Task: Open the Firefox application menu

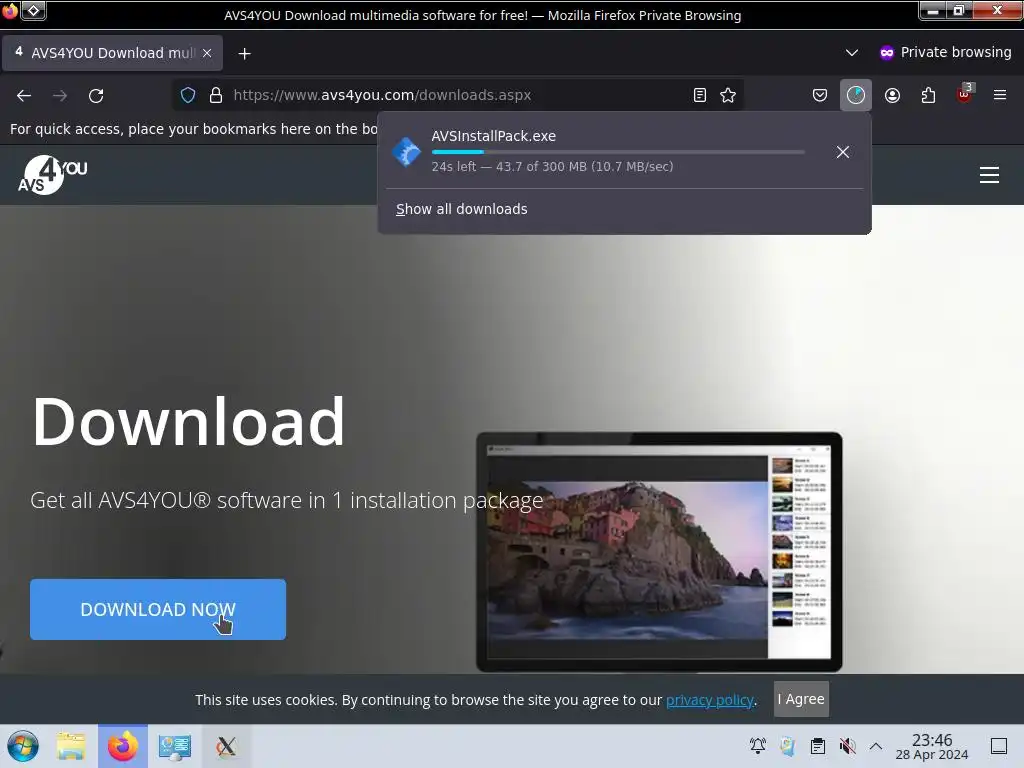Action: tap(1000, 95)
